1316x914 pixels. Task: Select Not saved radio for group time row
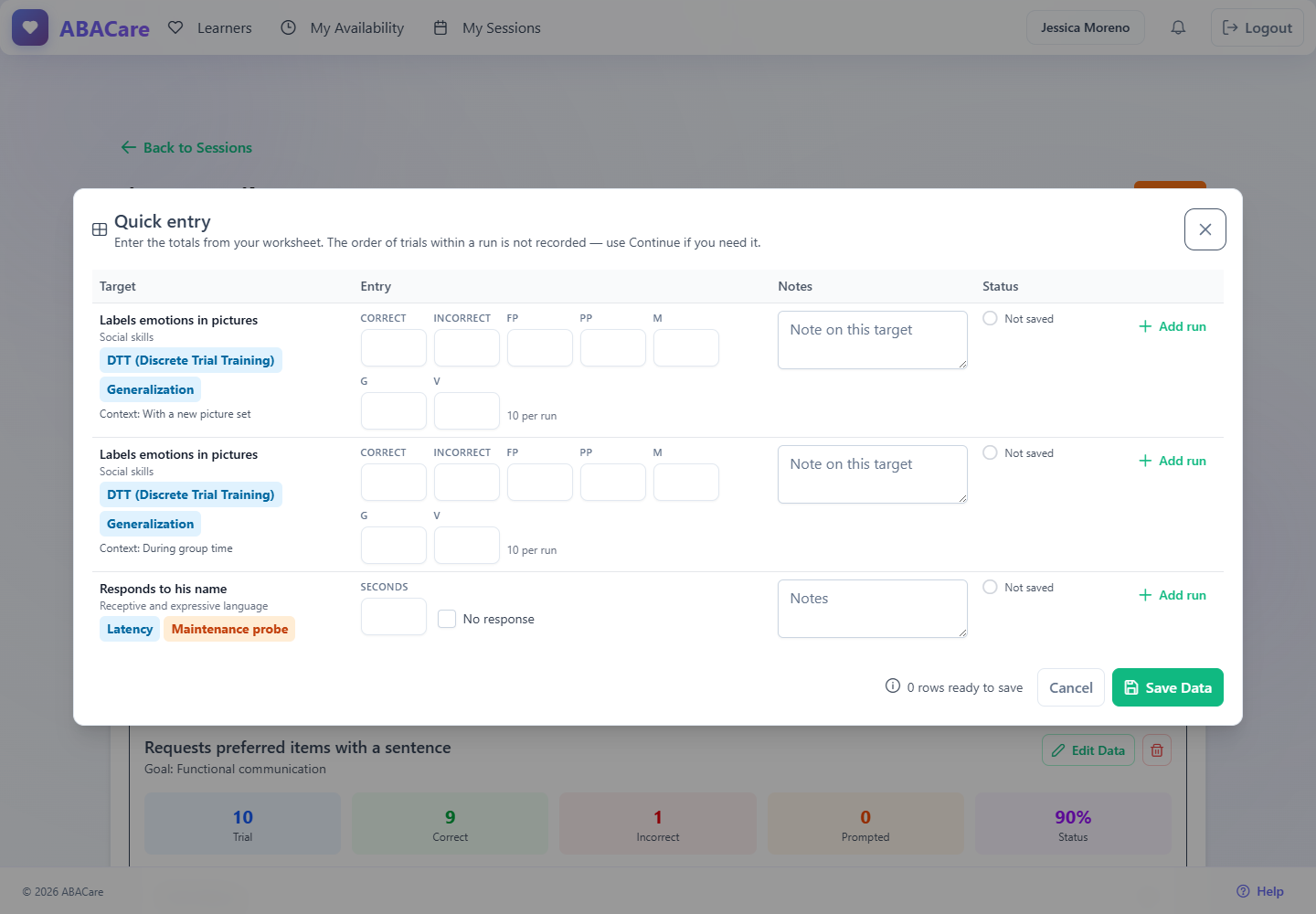pyautogui.click(x=990, y=452)
